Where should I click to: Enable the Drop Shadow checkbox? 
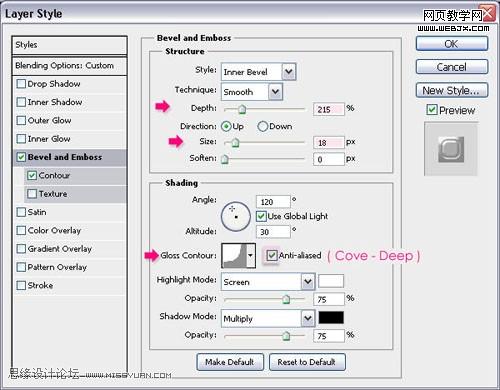click(21, 84)
